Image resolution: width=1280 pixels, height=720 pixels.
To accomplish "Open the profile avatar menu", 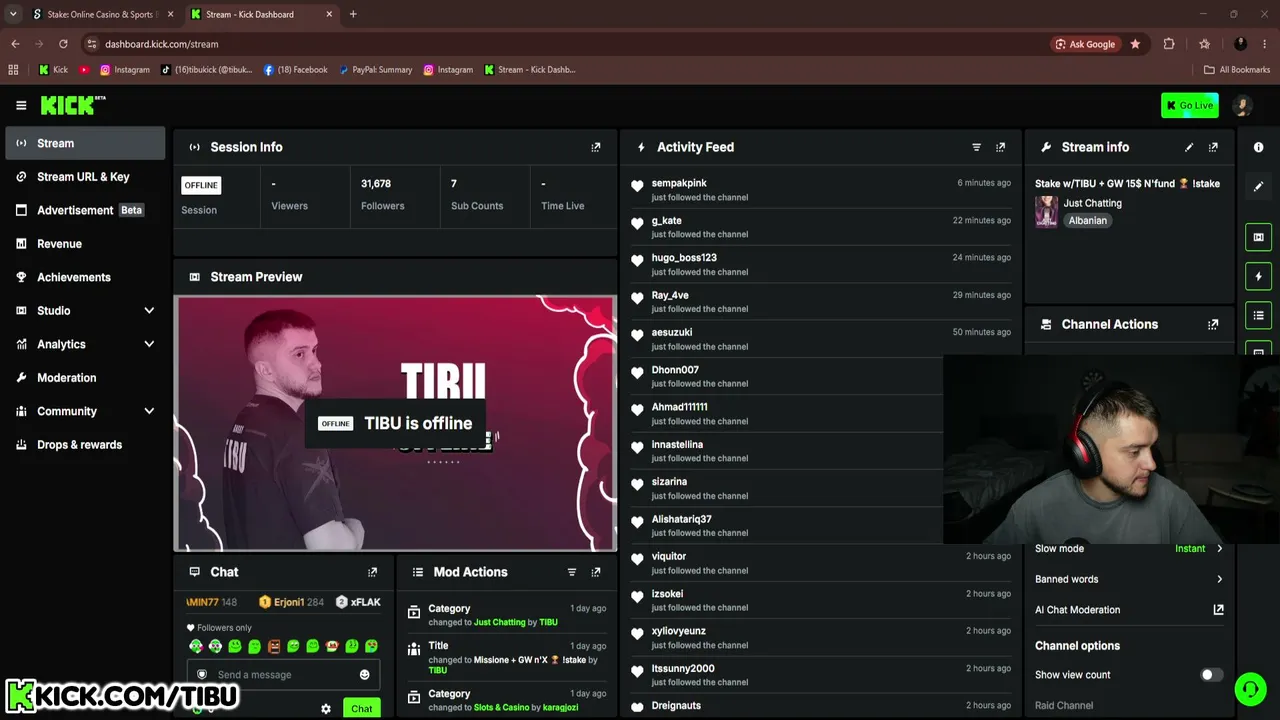I will coord(1243,105).
